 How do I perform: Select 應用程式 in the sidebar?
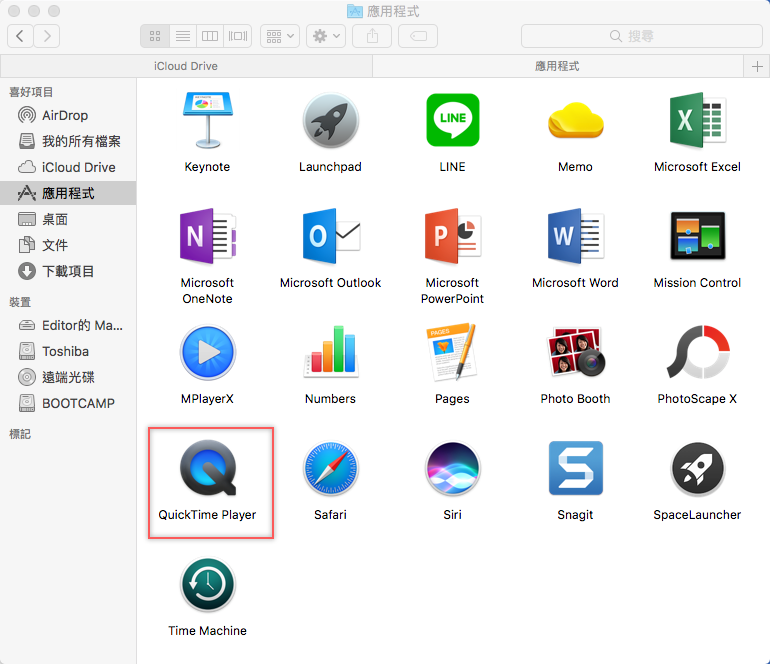(x=68, y=194)
